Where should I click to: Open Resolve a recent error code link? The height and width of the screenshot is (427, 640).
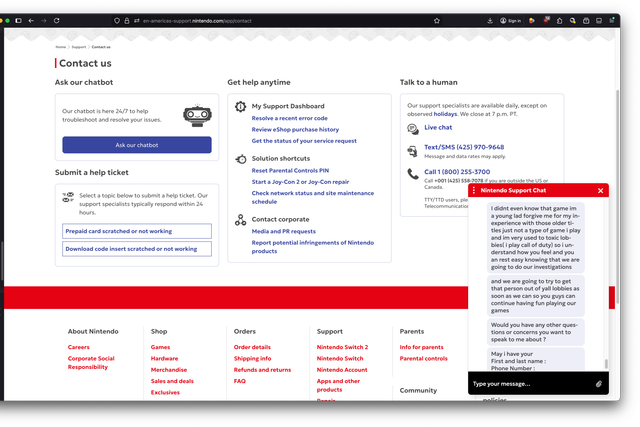click(x=289, y=118)
